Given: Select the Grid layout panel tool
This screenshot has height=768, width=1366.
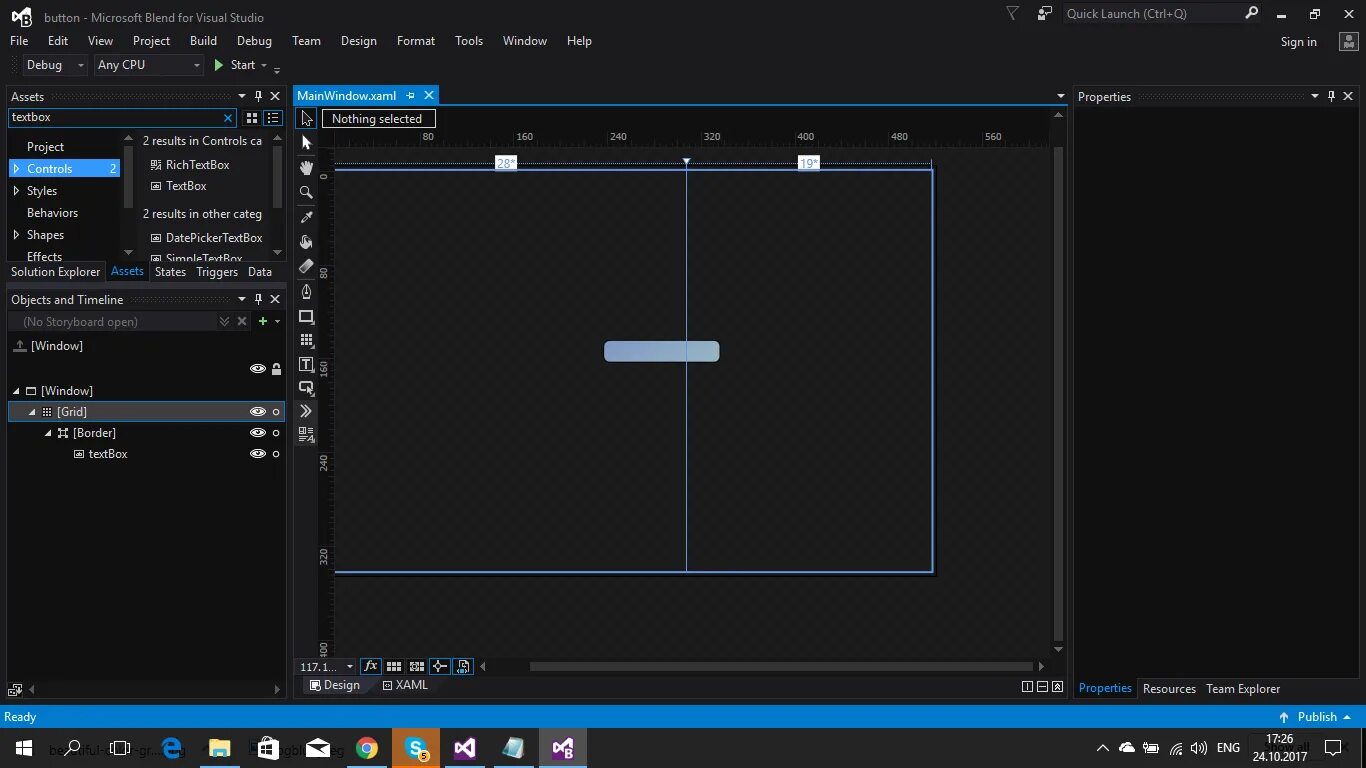Looking at the screenshot, I should click(x=306, y=340).
